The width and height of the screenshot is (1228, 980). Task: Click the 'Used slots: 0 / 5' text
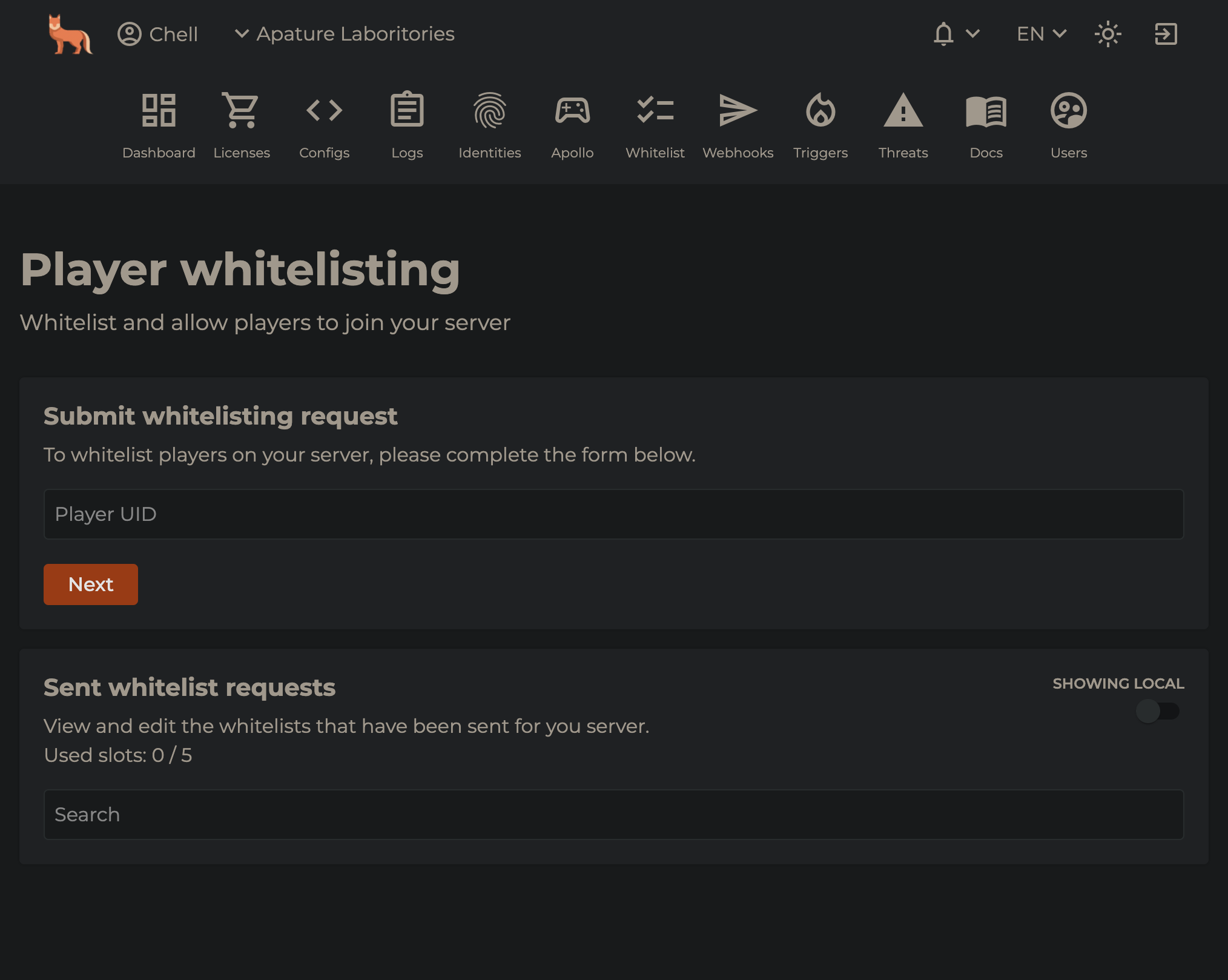(118, 755)
